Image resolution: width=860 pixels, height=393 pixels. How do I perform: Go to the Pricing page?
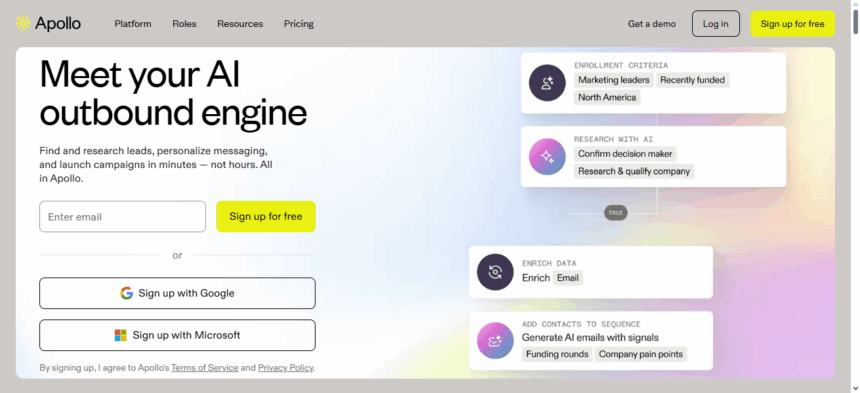(x=299, y=24)
